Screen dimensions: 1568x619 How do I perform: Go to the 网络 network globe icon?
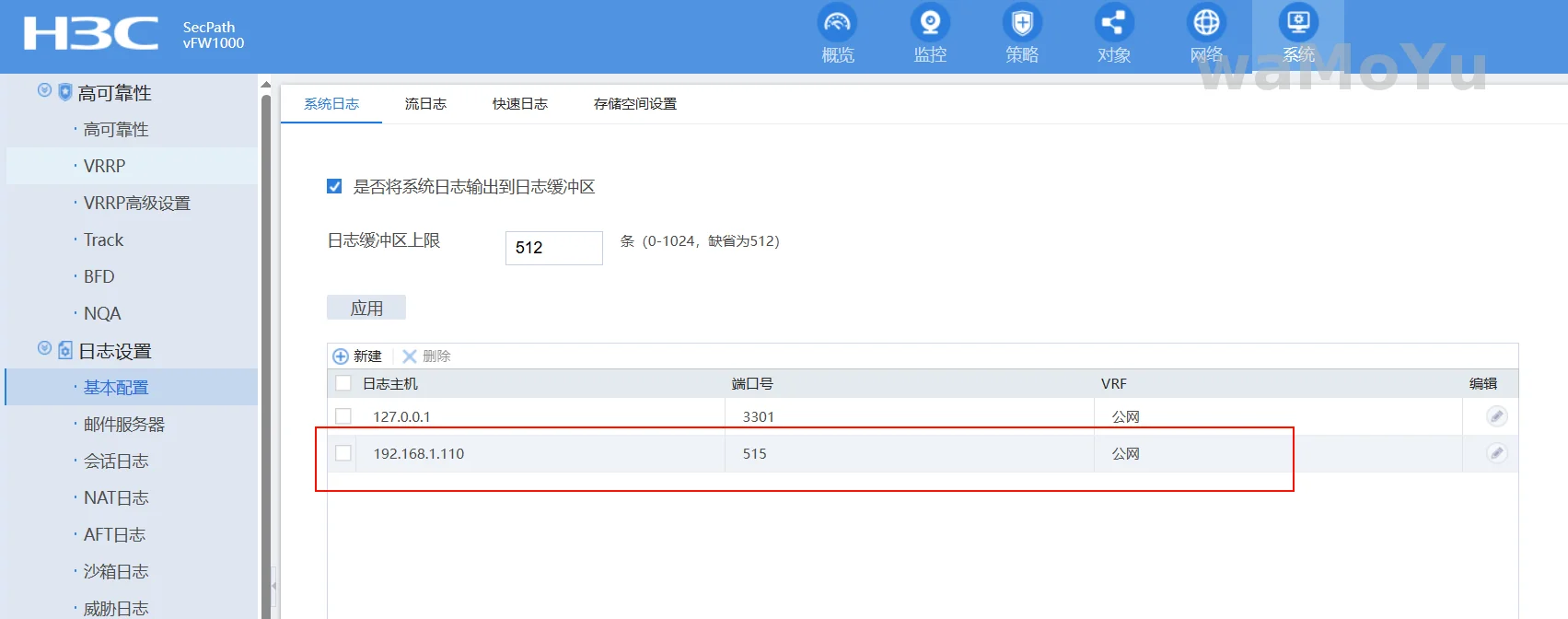point(1206,23)
